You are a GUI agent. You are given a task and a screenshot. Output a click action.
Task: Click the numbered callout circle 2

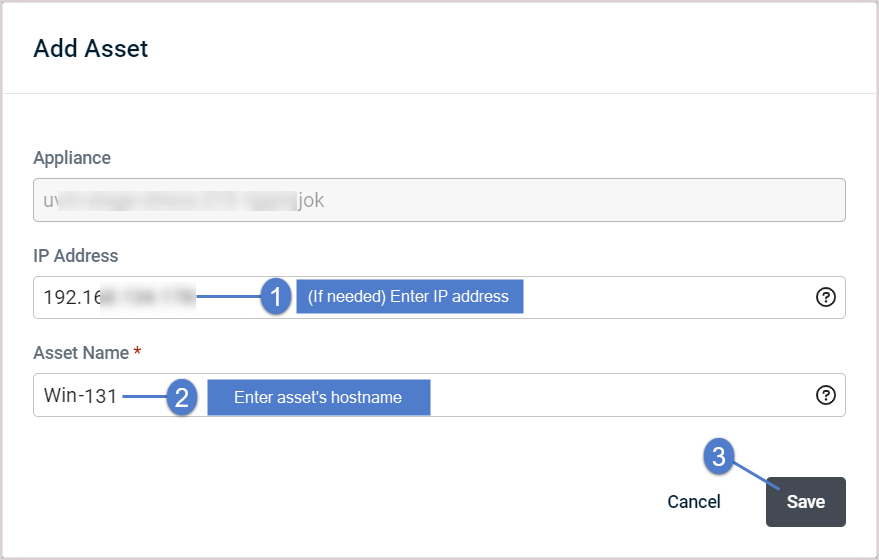pos(182,397)
